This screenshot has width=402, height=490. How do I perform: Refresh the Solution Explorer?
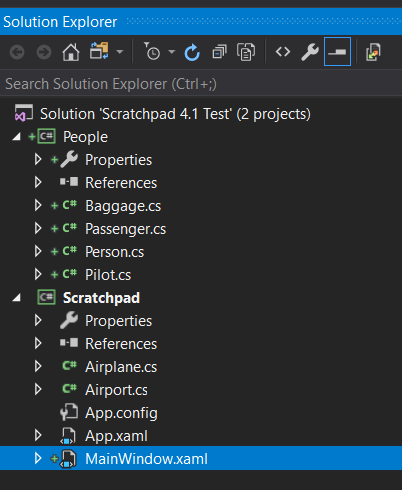[x=192, y=52]
